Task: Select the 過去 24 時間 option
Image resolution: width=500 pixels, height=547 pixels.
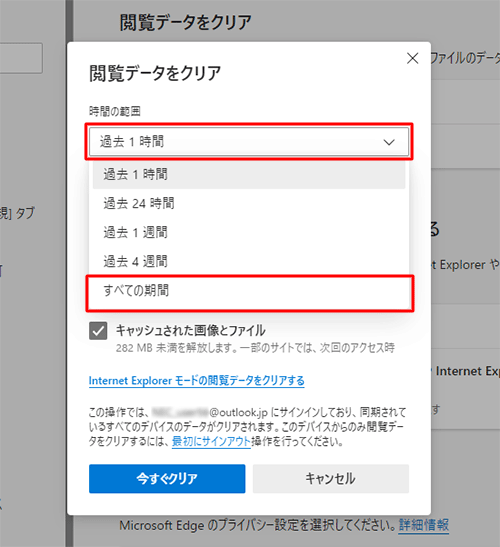Action: point(249,203)
